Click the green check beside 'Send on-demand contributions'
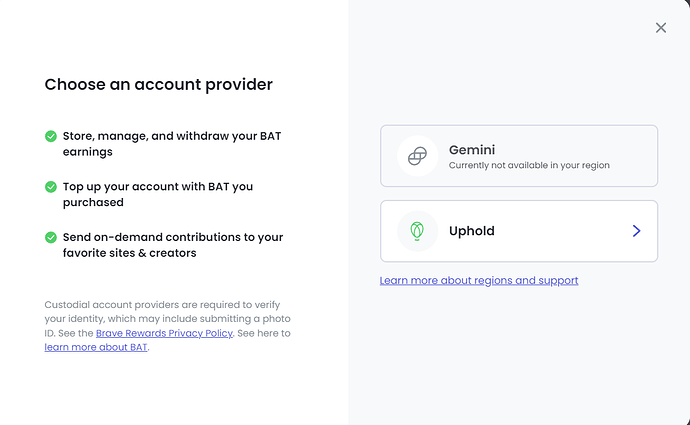 click(51, 237)
